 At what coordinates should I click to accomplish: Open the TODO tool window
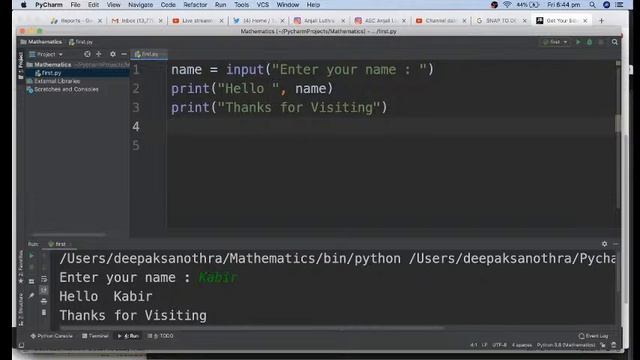tap(160, 336)
